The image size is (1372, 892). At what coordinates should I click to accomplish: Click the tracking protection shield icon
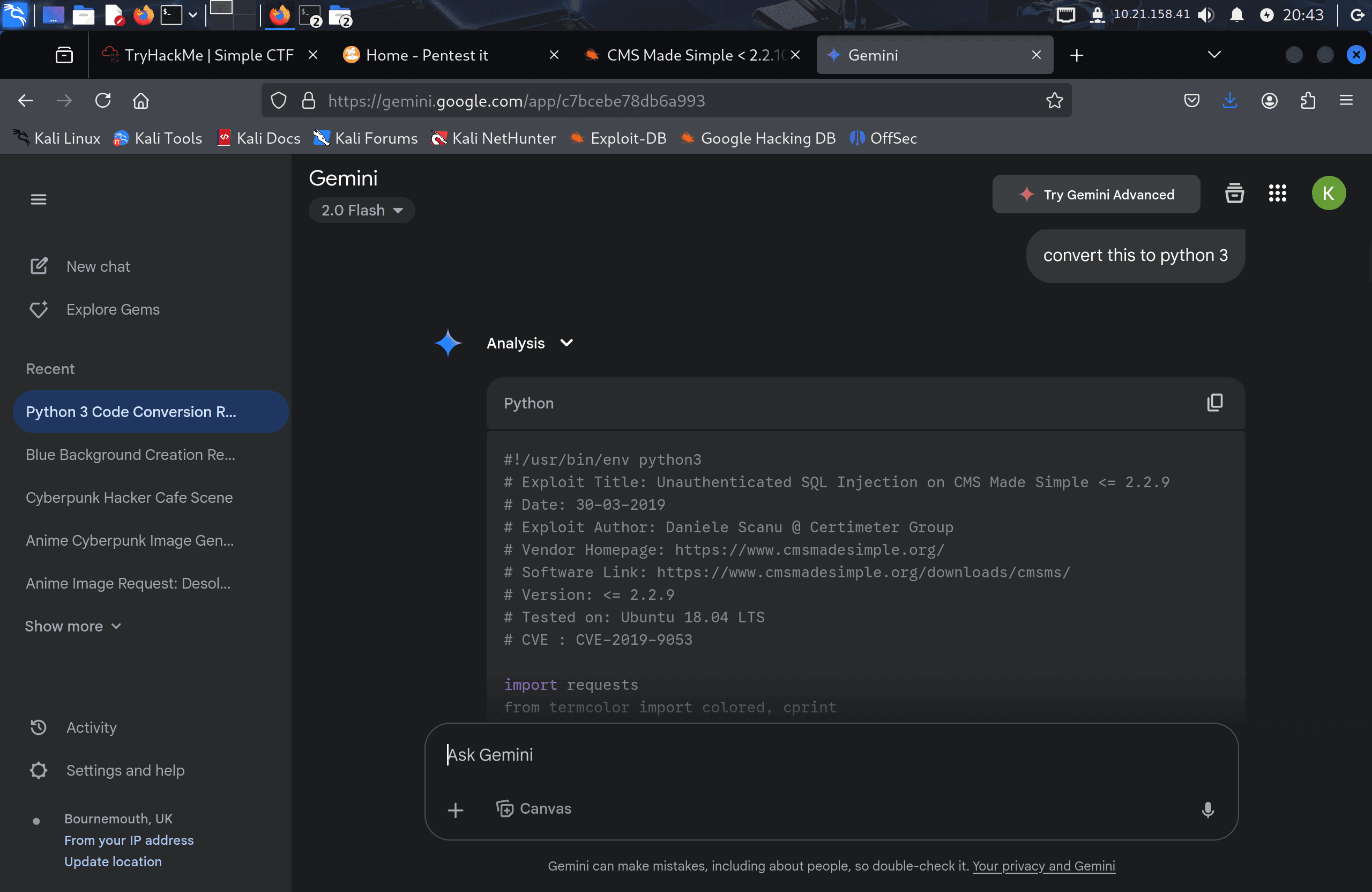point(279,101)
